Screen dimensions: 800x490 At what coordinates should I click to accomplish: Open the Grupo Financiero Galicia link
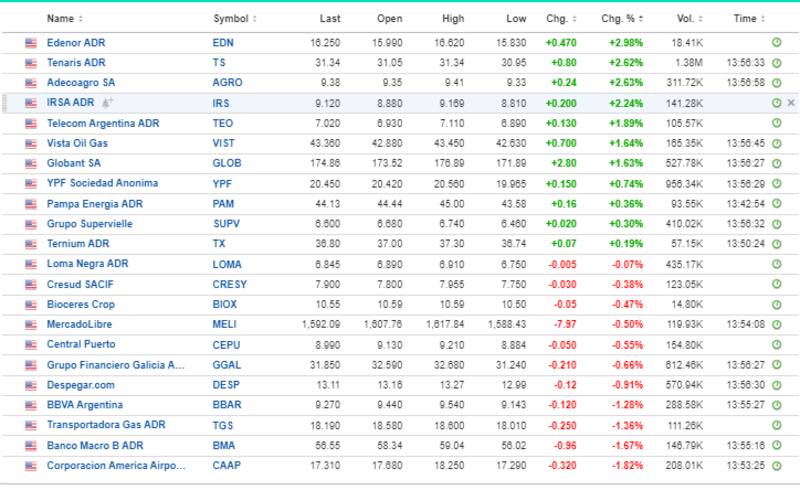coord(115,364)
